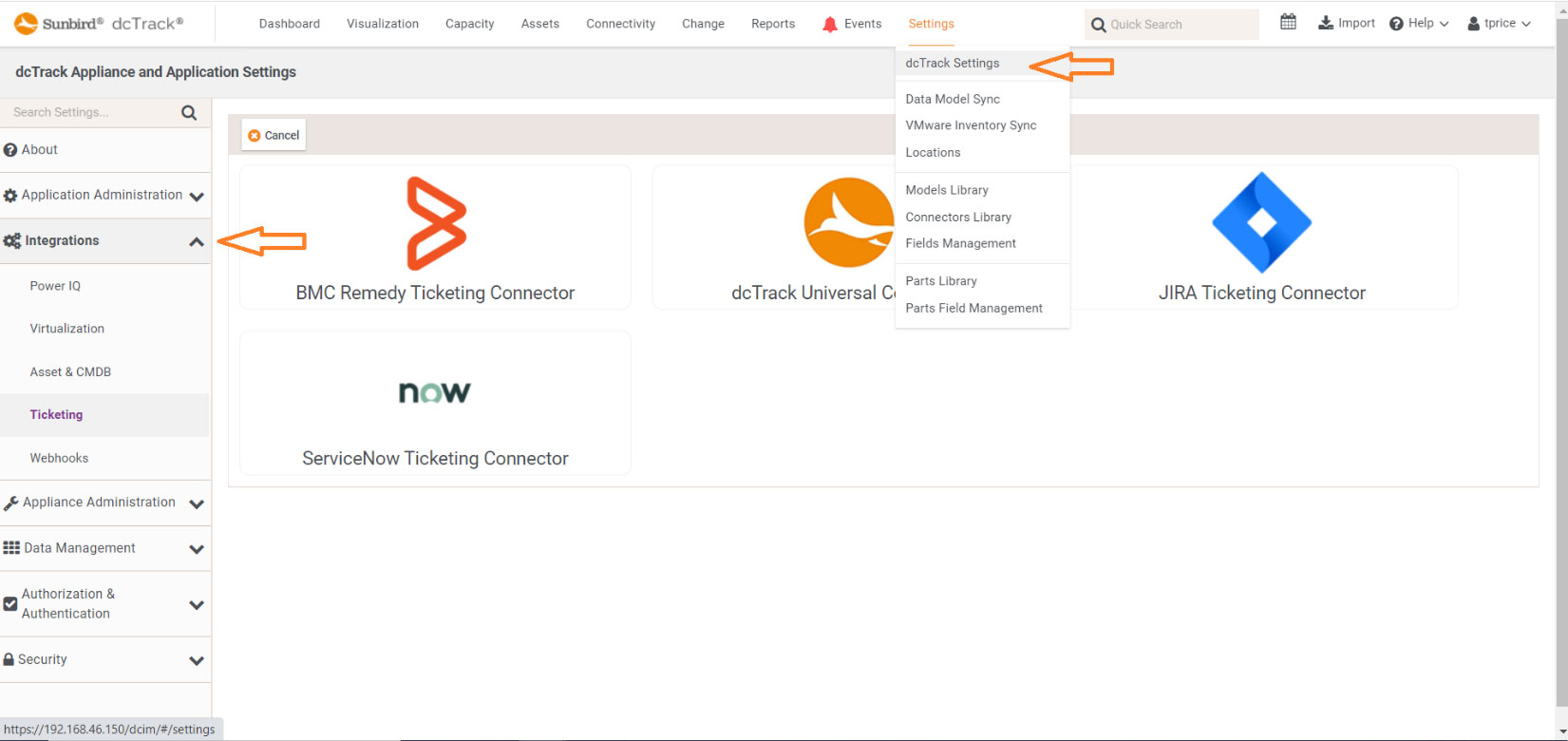The height and width of the screenshot is (741, 1568).
Task: Open the ServiceNow Ticketing Connector card
Action: pyautogui.click(x=435, y=403)
